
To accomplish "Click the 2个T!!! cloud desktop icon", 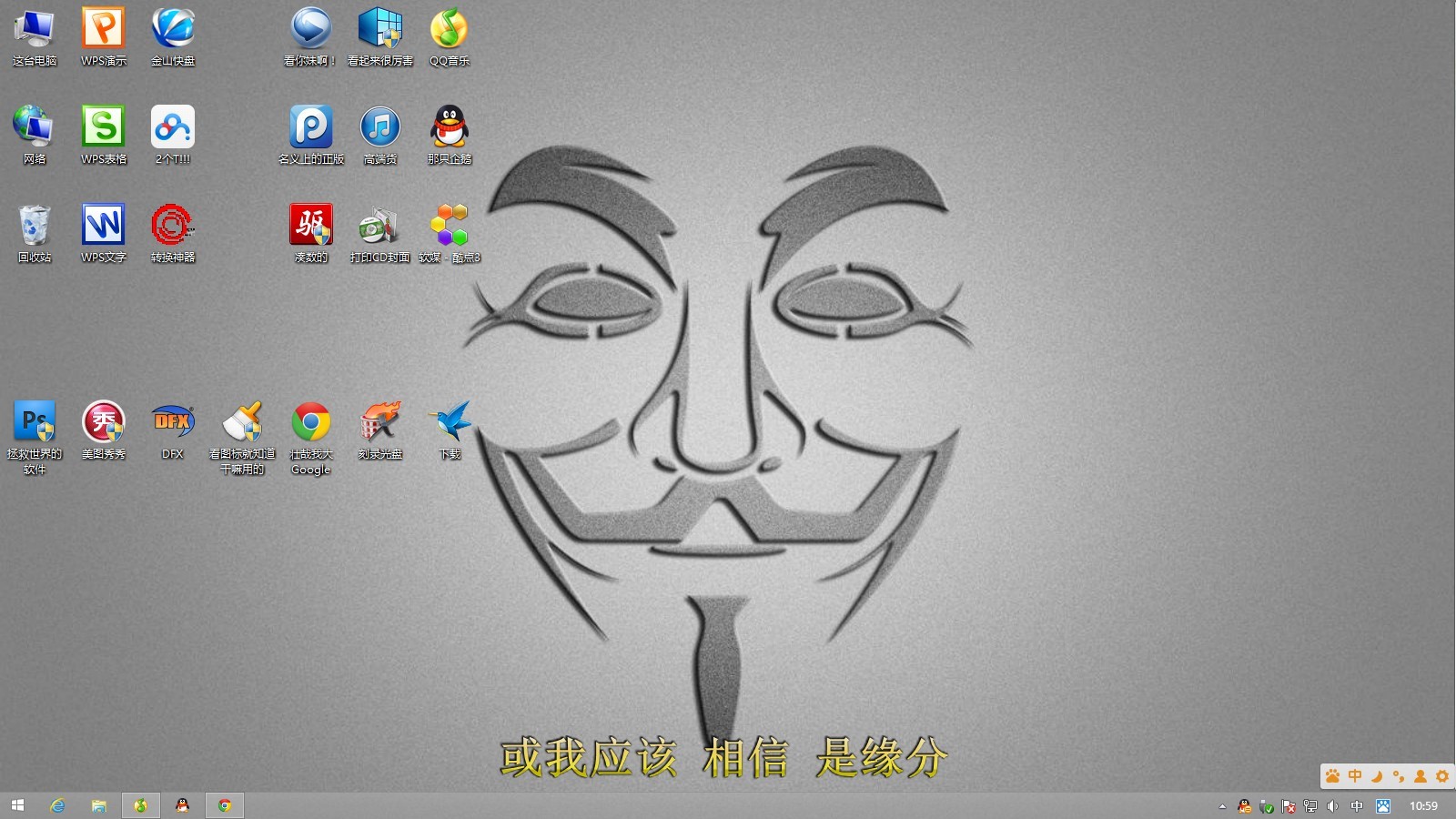I will click(173, 135).
